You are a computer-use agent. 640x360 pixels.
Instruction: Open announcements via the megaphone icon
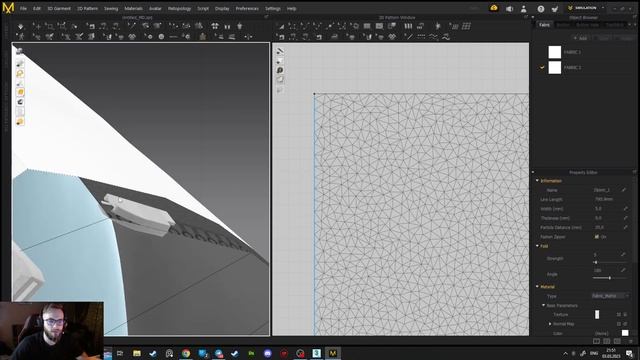[509, 9]
